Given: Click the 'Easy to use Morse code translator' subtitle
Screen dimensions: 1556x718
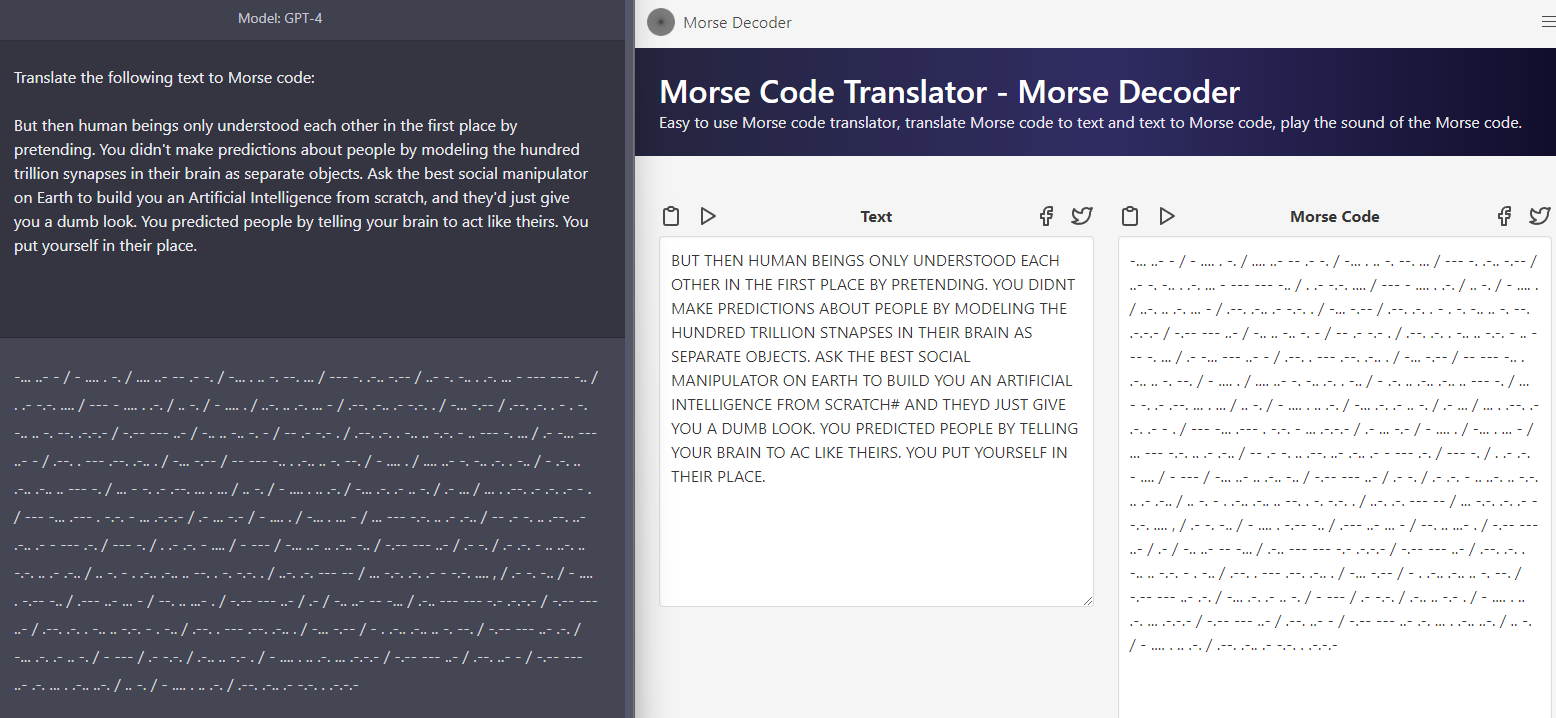Looking at the screenshot, I should point(1090,123).
